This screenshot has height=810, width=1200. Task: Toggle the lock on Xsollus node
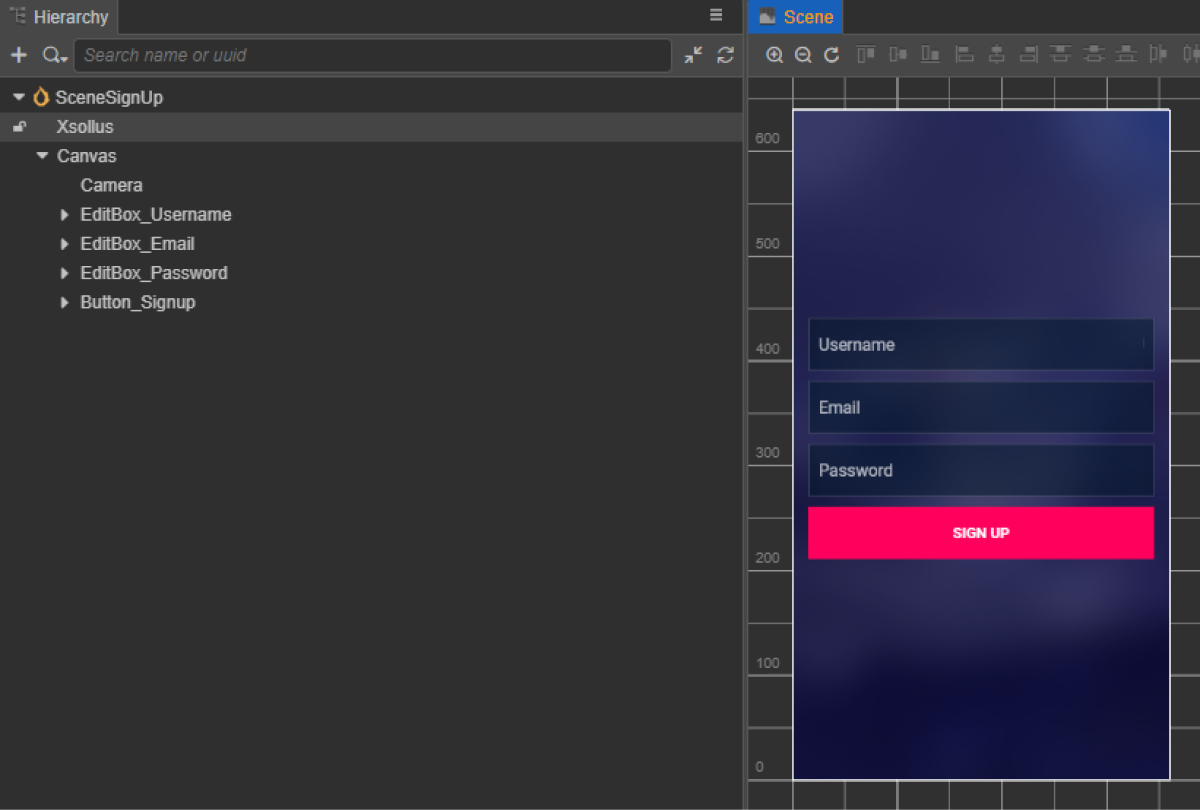19,127
